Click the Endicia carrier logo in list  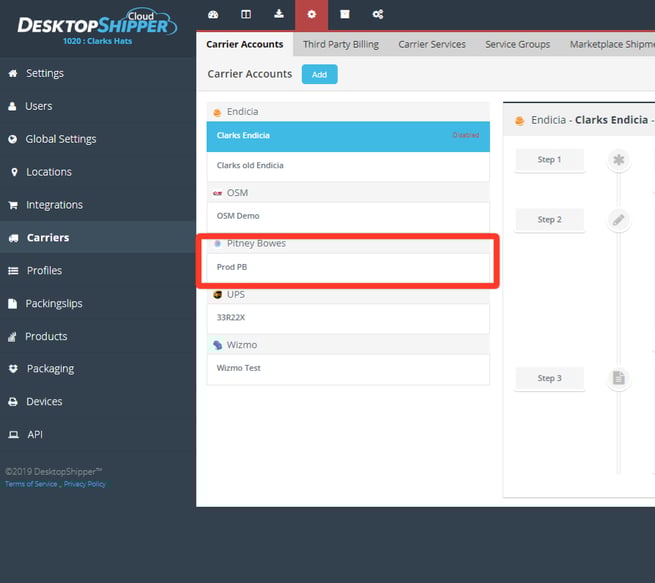pos(217,112)
